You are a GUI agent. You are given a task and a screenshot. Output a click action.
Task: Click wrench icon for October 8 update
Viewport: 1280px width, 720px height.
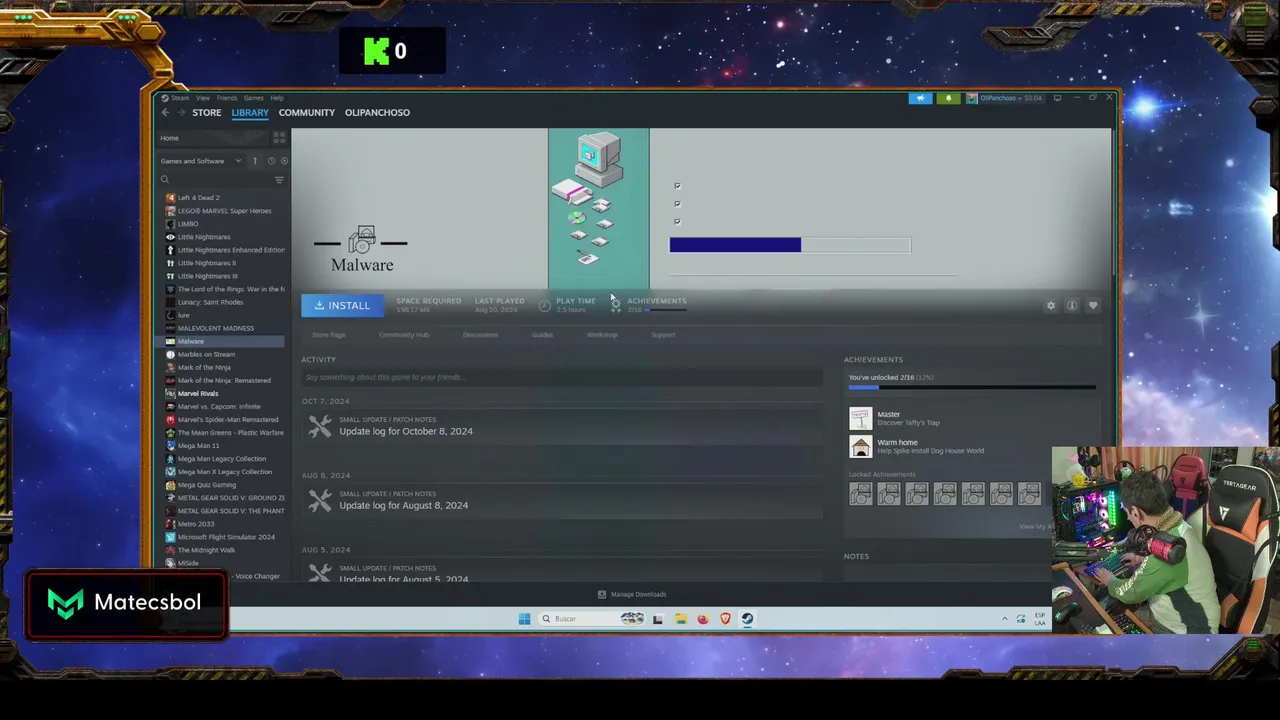tap(319, 426)
